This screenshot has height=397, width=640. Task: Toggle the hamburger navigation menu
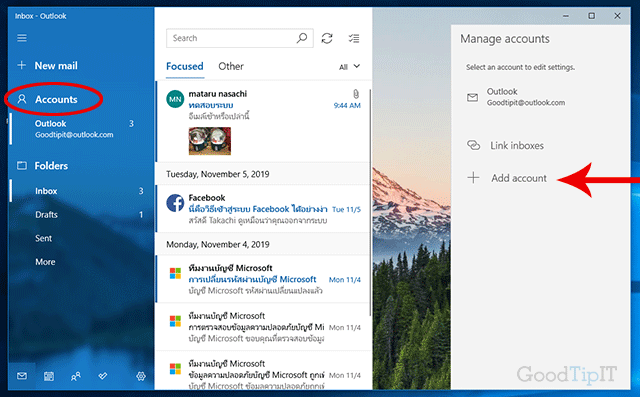click(22, 38)
